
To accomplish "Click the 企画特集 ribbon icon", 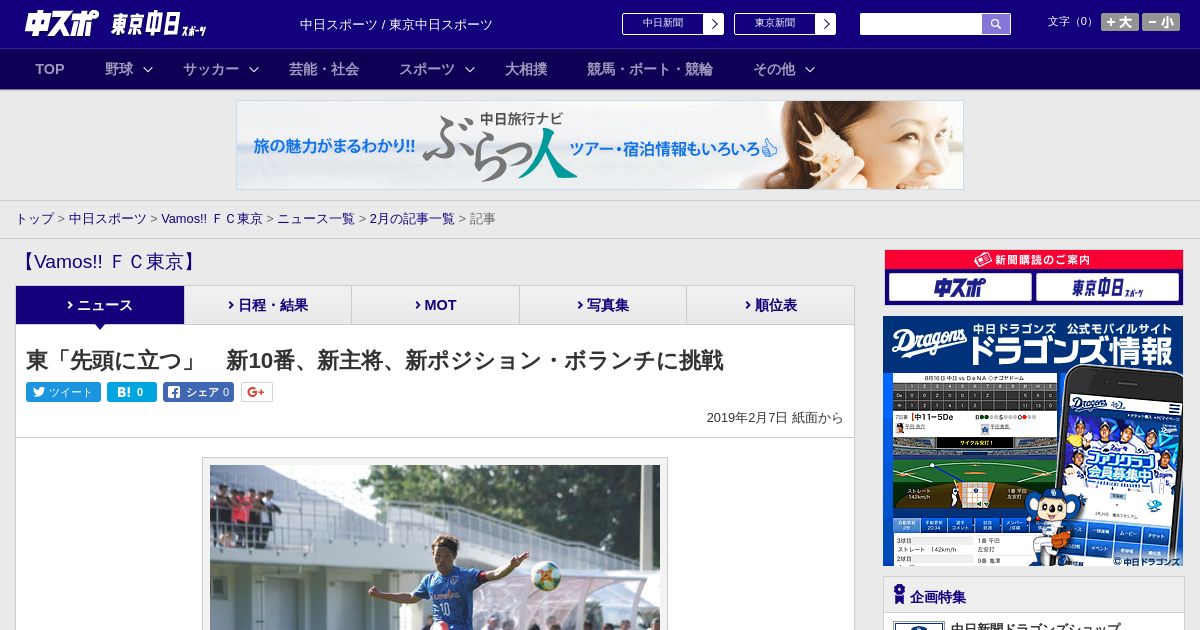I will (899, 595).
